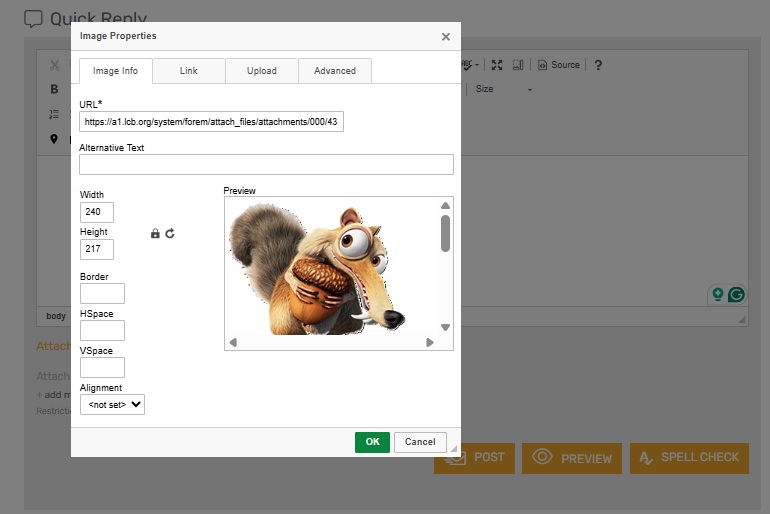Screen dimensions: 770x514
Task: Select the Image Info tab
Action: (116, 71)
